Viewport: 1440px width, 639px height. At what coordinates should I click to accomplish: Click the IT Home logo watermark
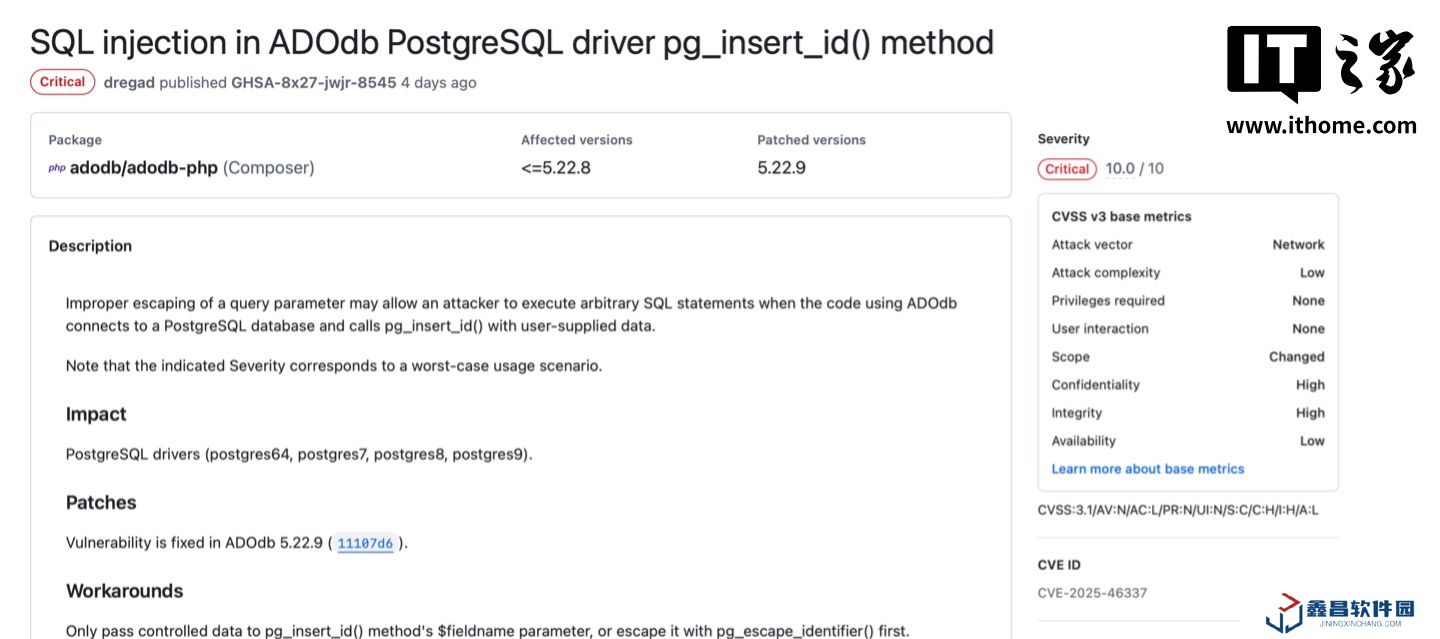click(x=1320, y=64)
